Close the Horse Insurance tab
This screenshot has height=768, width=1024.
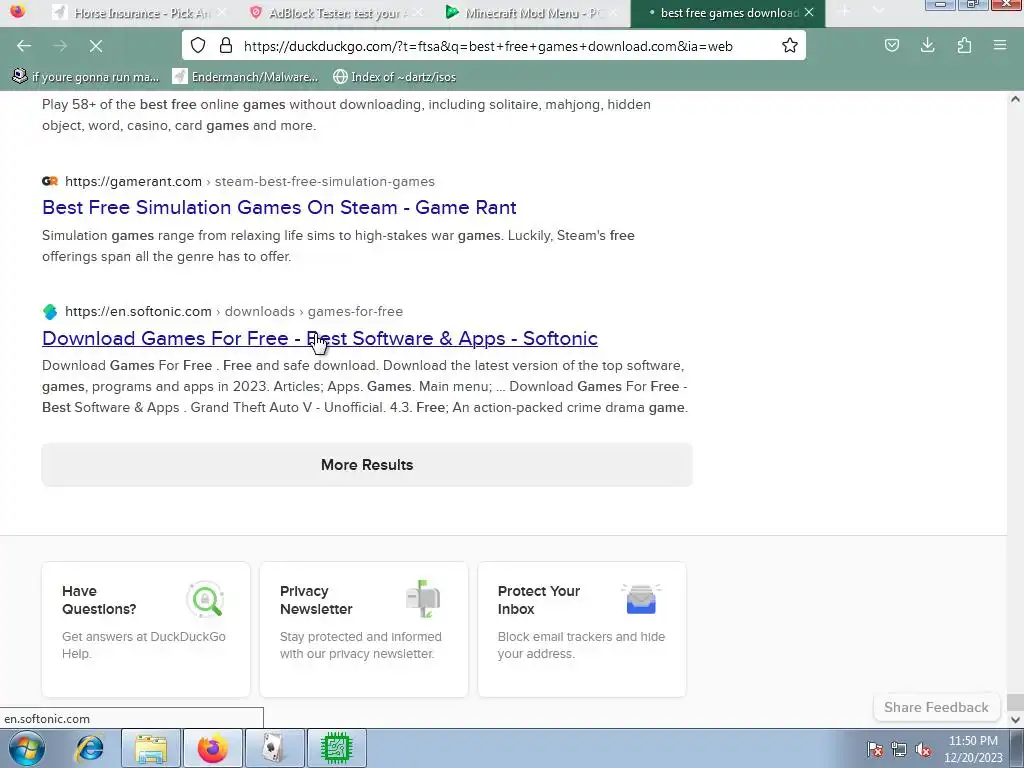point(222,12)
